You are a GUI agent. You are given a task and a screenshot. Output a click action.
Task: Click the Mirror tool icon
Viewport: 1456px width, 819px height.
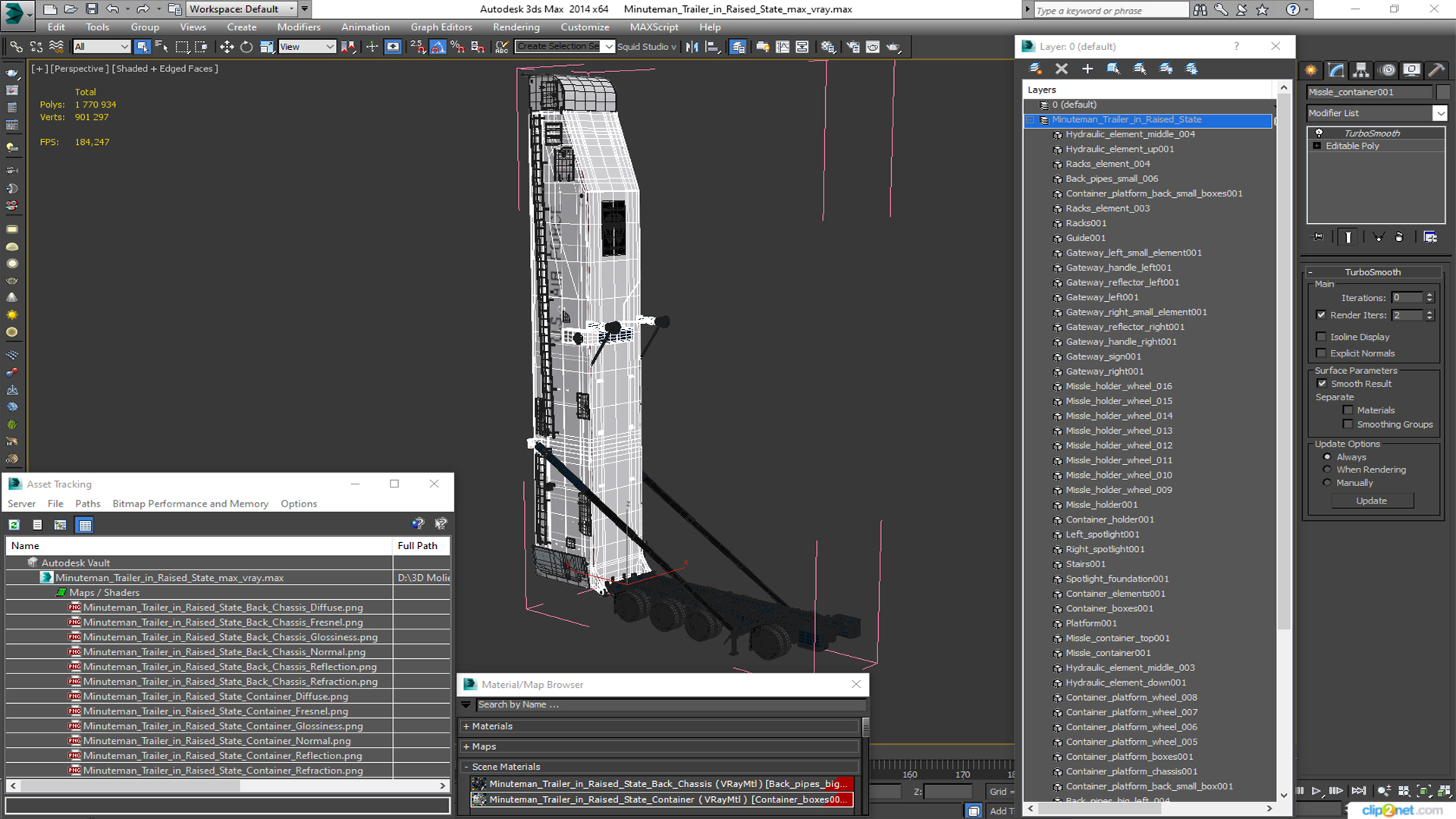[692, 47]
